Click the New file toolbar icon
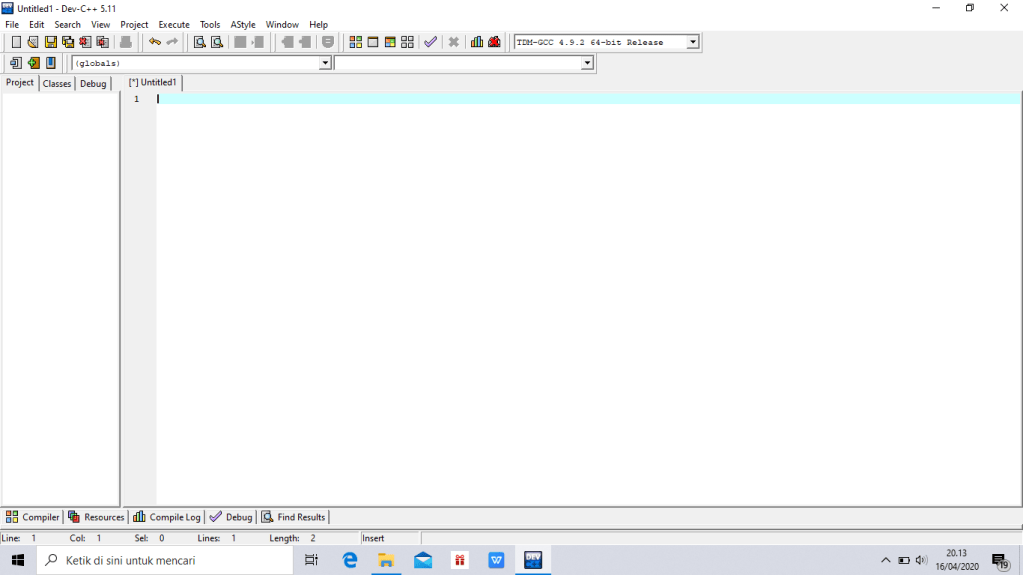Viewport: 1023px width, 575px height. click(16, 42)
